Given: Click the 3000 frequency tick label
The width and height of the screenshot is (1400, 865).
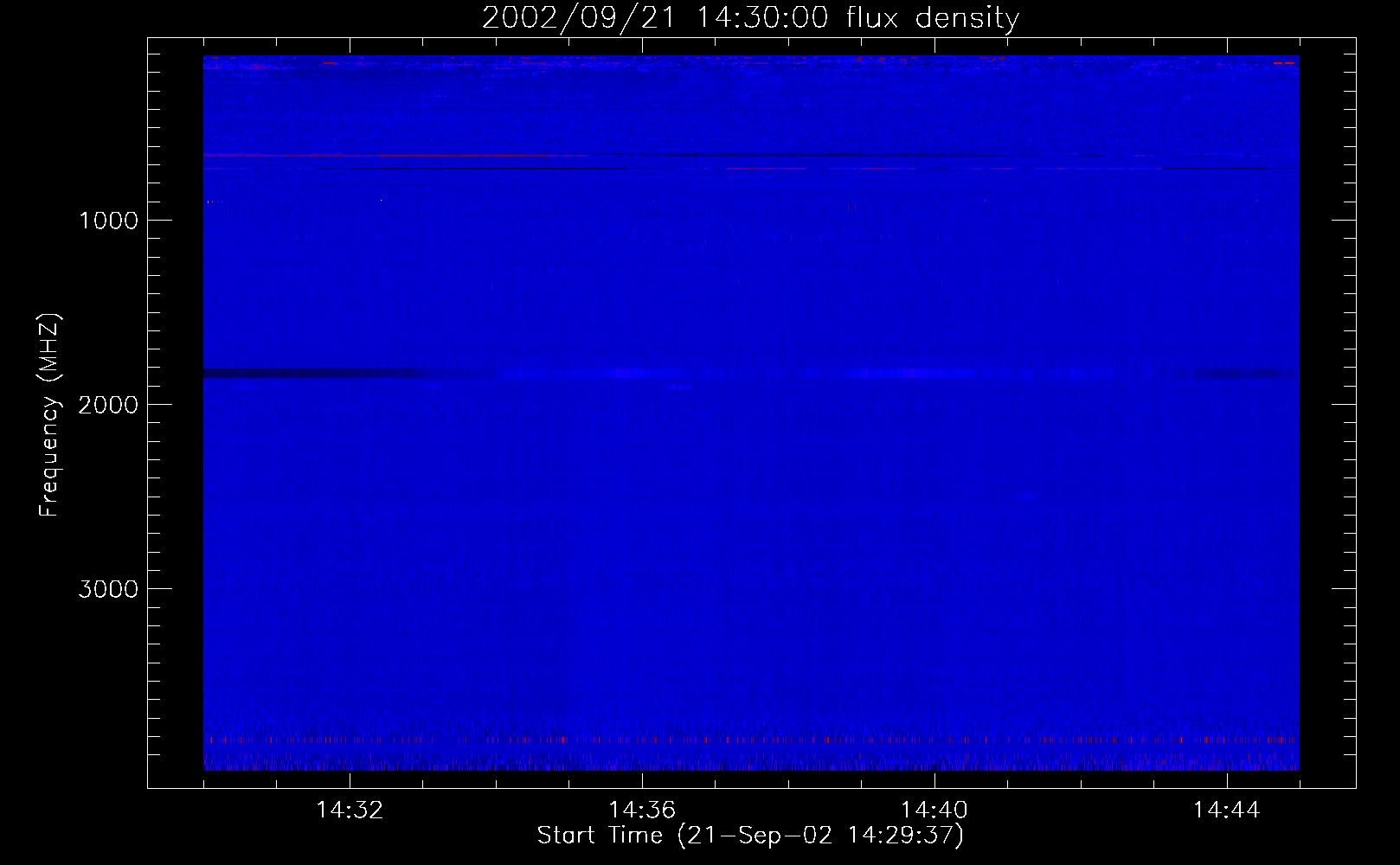Looking at the screenshot, I should [x=108, y=589].
